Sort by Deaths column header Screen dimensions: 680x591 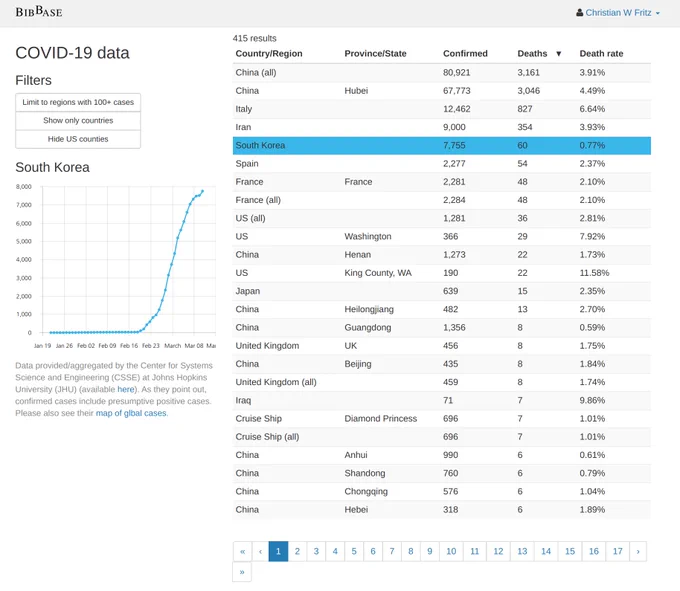pyautogui.click(x=532, y=53)
